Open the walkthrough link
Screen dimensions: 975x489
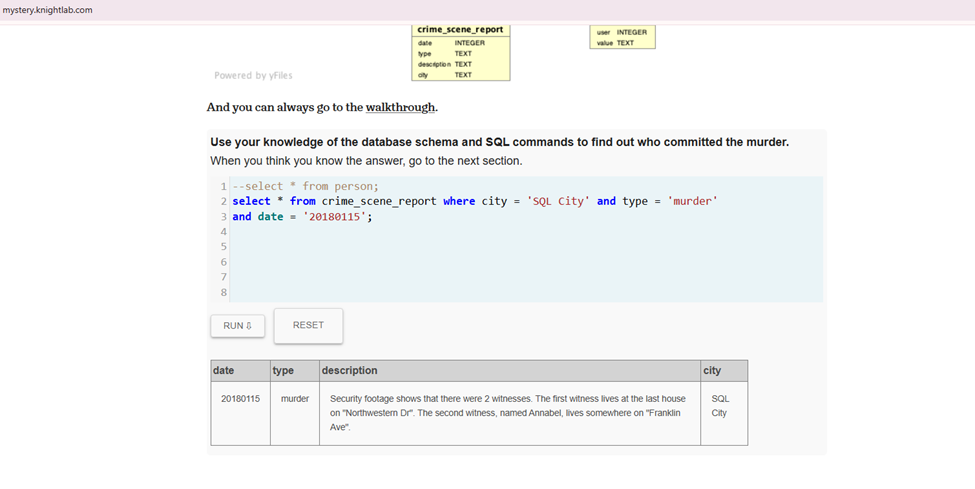[400, 107]
